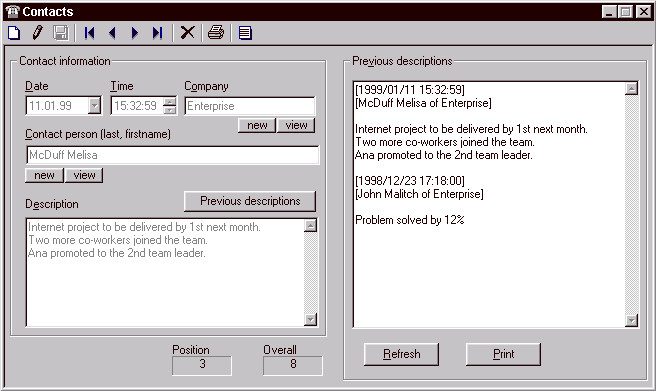
Task: Decrease the Time with the down spinner
Action: click(x=170, y=110)
